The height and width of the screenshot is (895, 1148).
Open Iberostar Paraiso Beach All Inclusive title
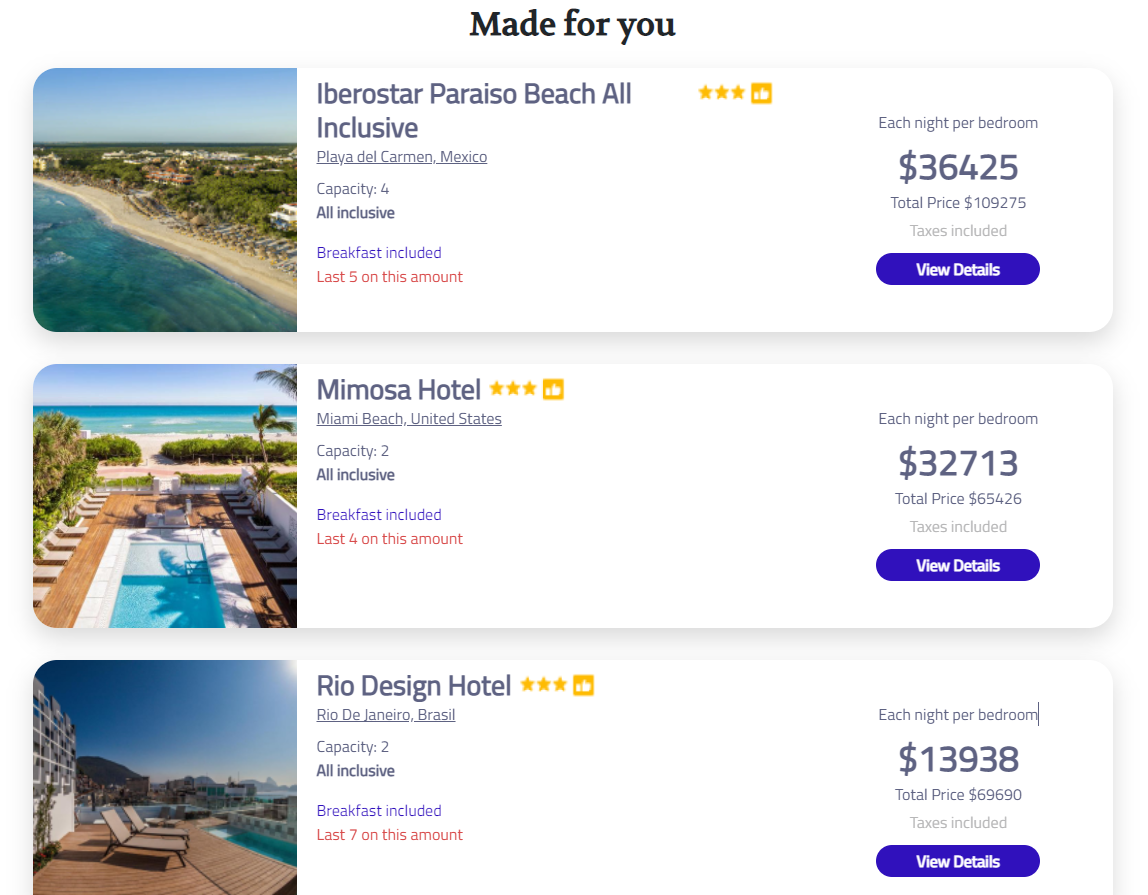473,110
